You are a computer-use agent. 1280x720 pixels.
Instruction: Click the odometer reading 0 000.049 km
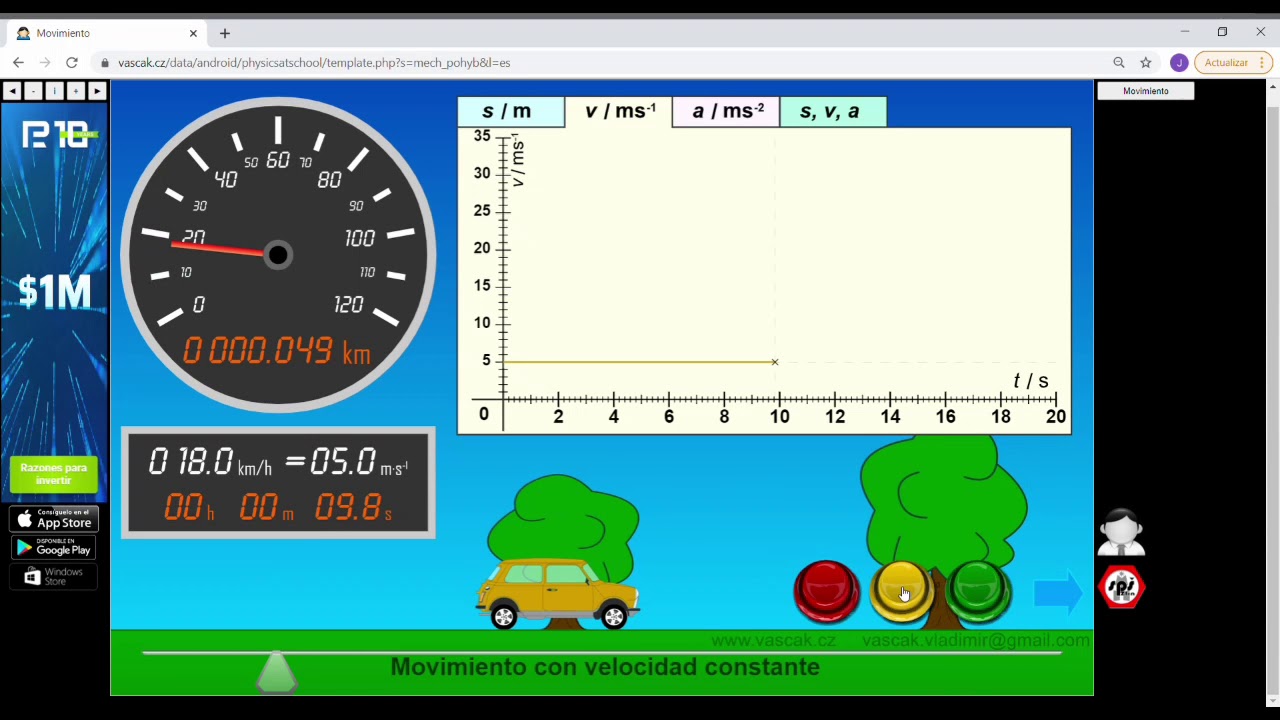[277, 351]
